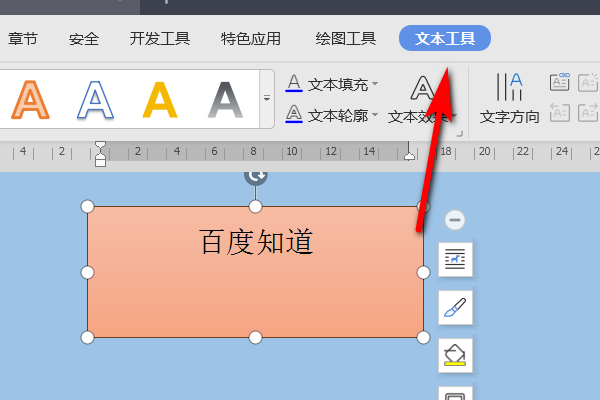Open text effects dialog launcher

click(460, 134)
